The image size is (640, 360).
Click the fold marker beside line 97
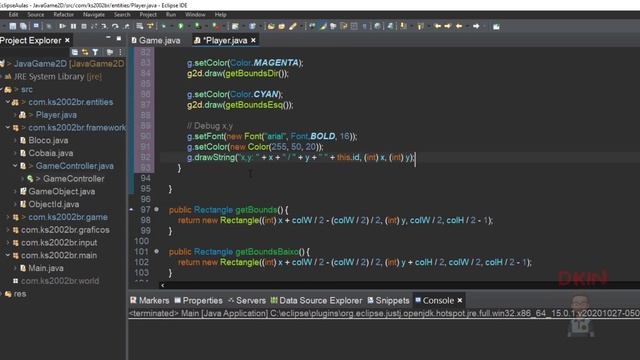[156, 209]
